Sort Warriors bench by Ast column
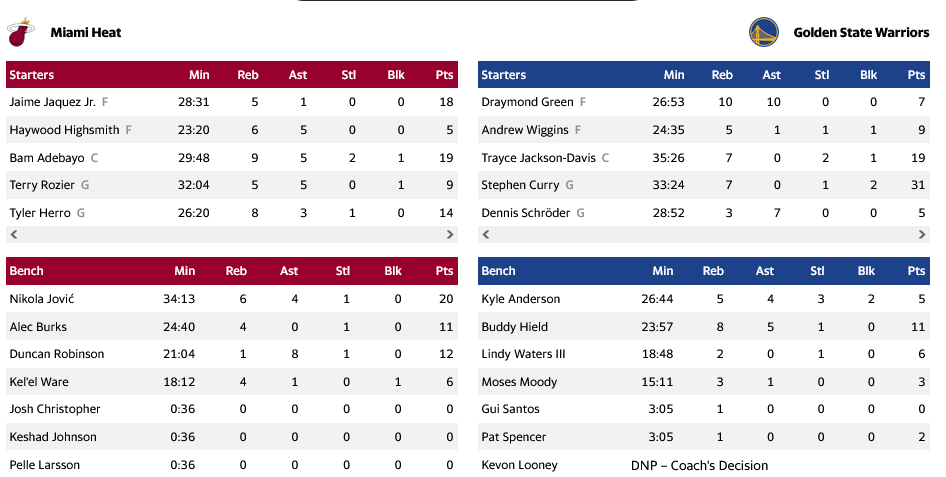 pyautogui.click(x=764, y=271)
